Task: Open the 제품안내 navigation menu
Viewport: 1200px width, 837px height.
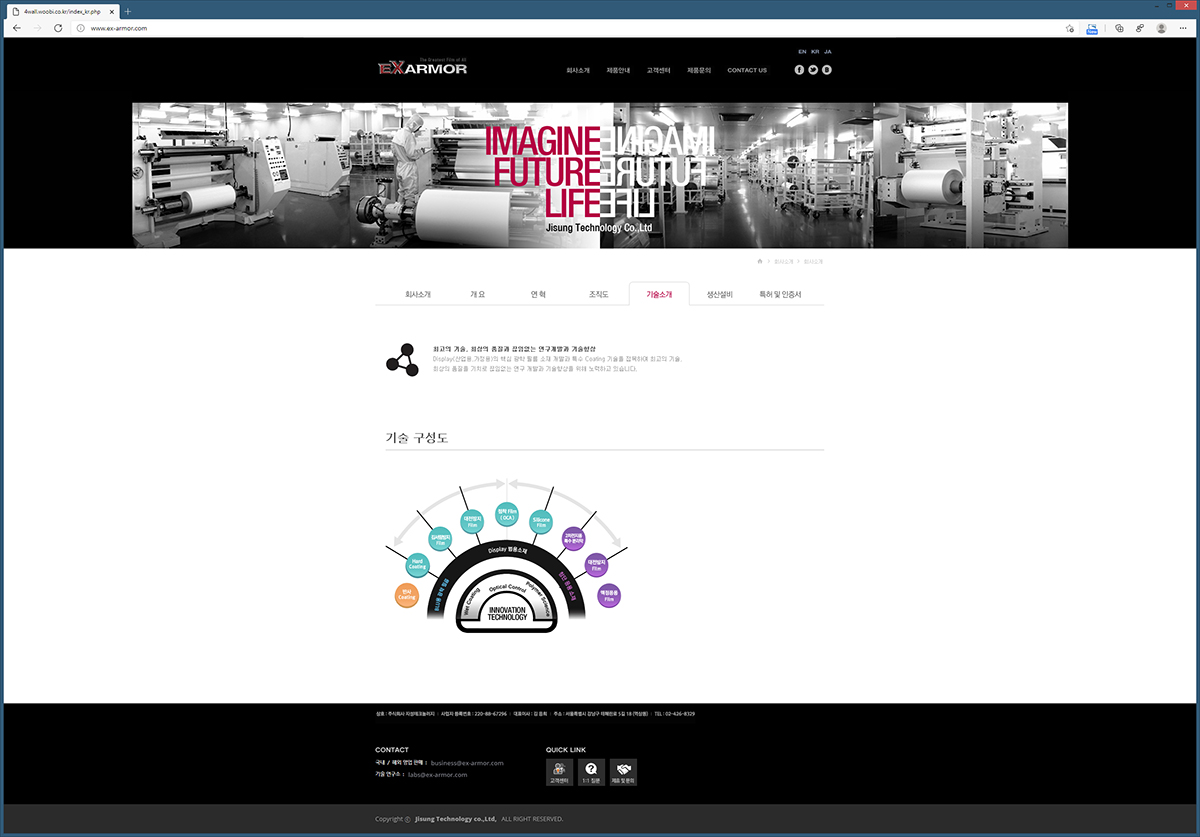Action: click(x=618, y=70)
